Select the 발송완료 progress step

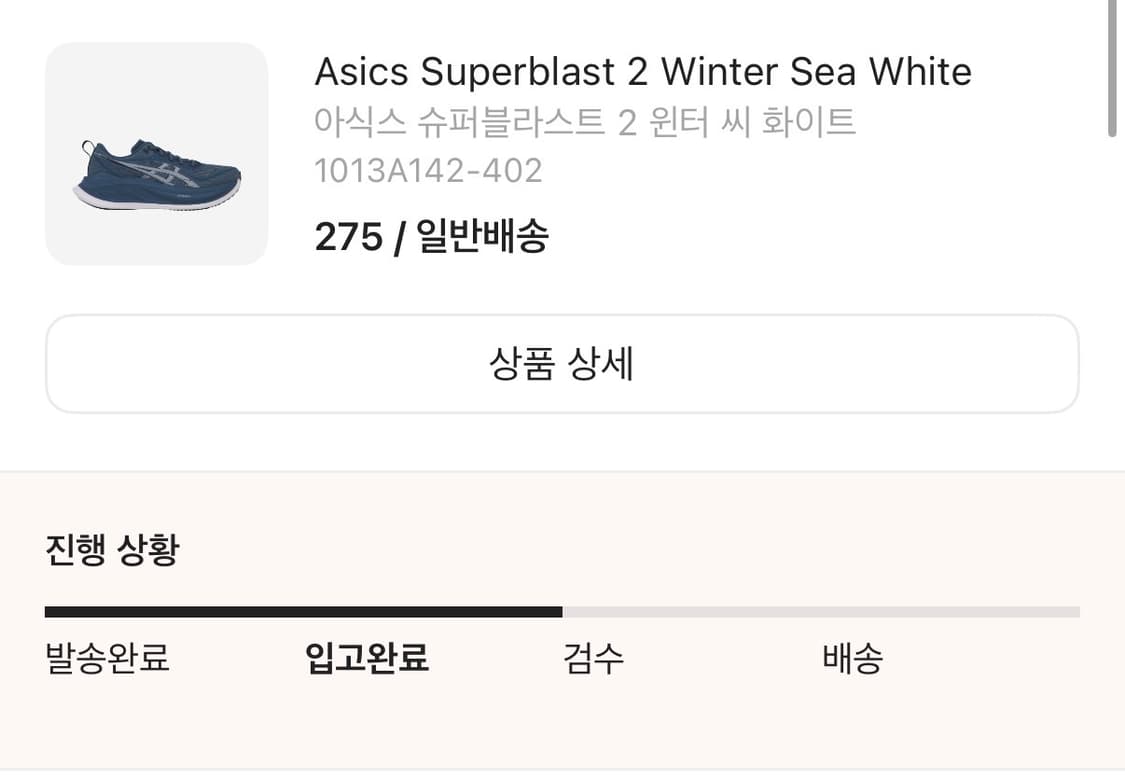pyautogui.click(x=108, y=659)
